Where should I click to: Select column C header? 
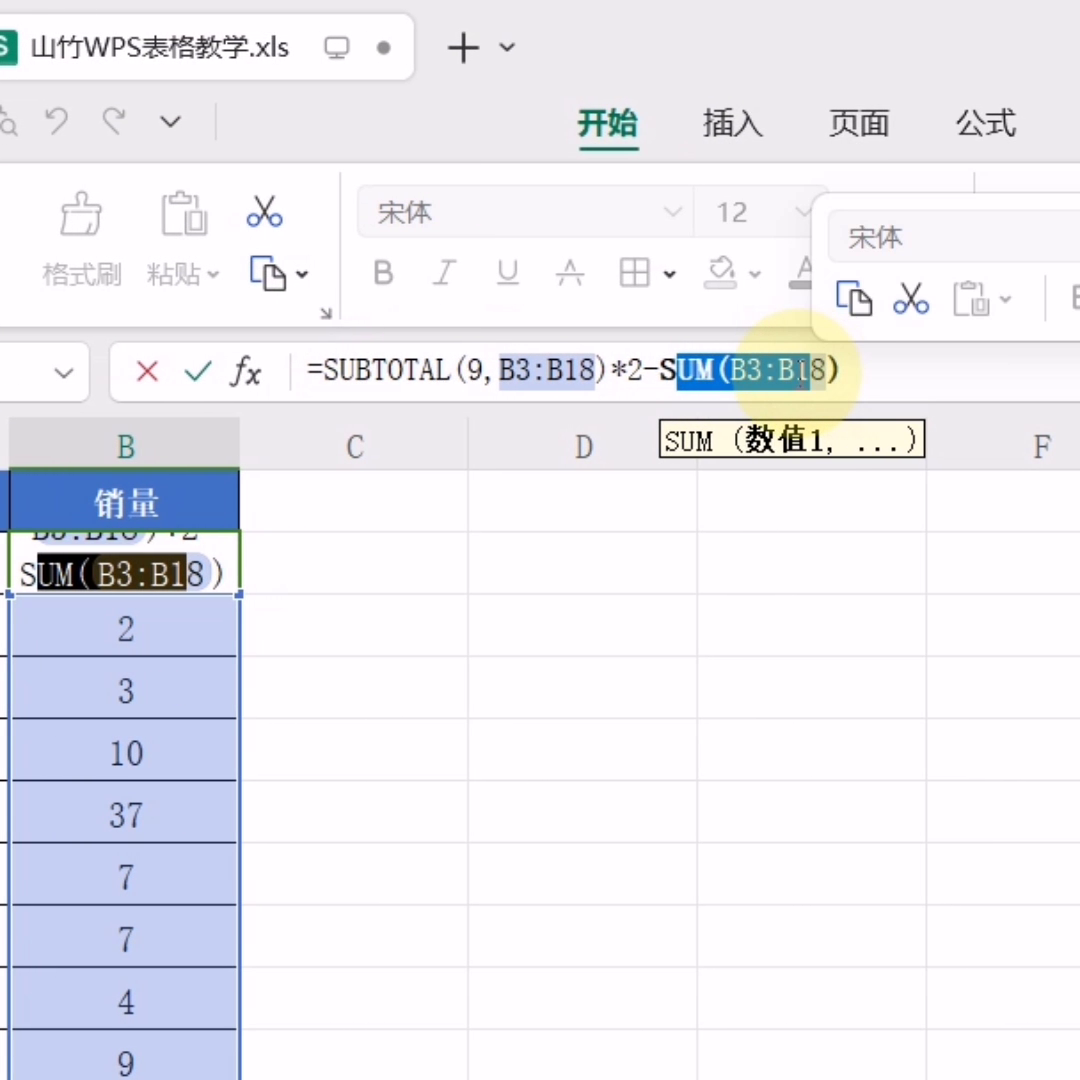pos(355,444)
